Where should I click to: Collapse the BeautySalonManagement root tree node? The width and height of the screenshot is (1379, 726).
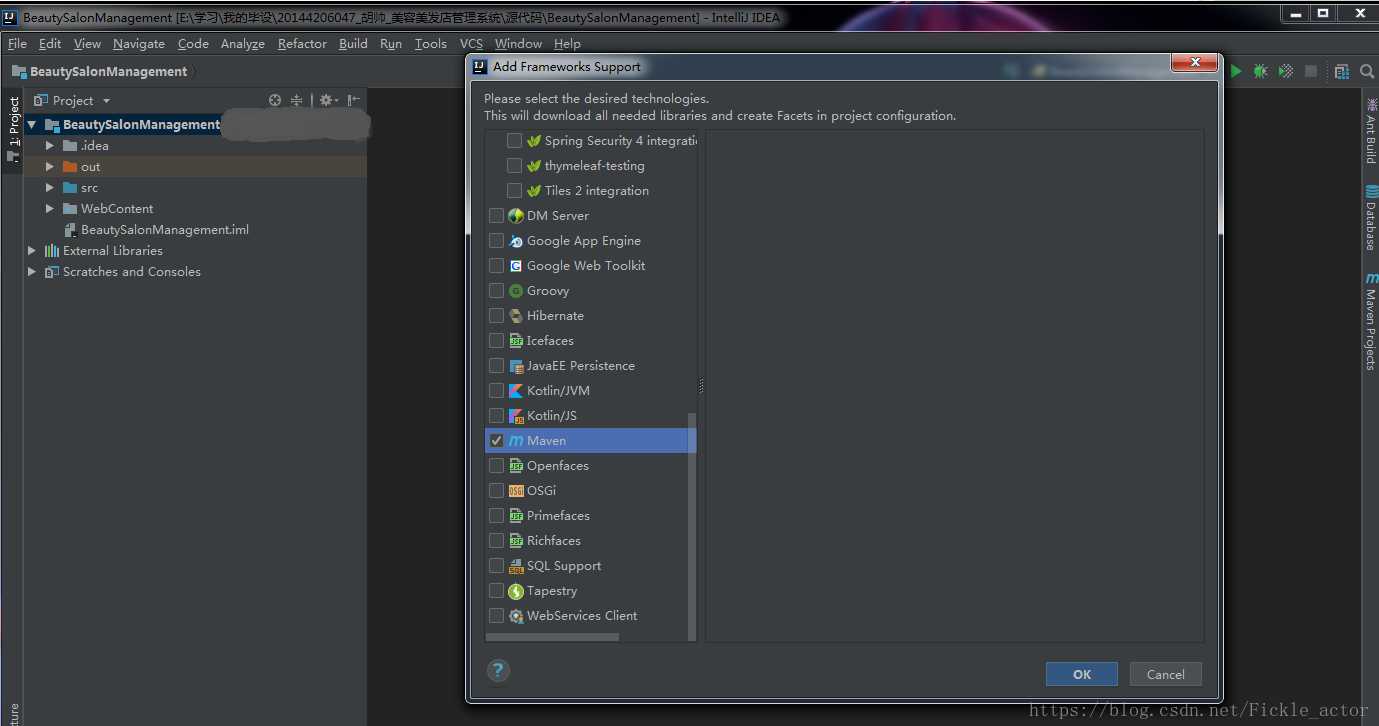pos(32,125)
